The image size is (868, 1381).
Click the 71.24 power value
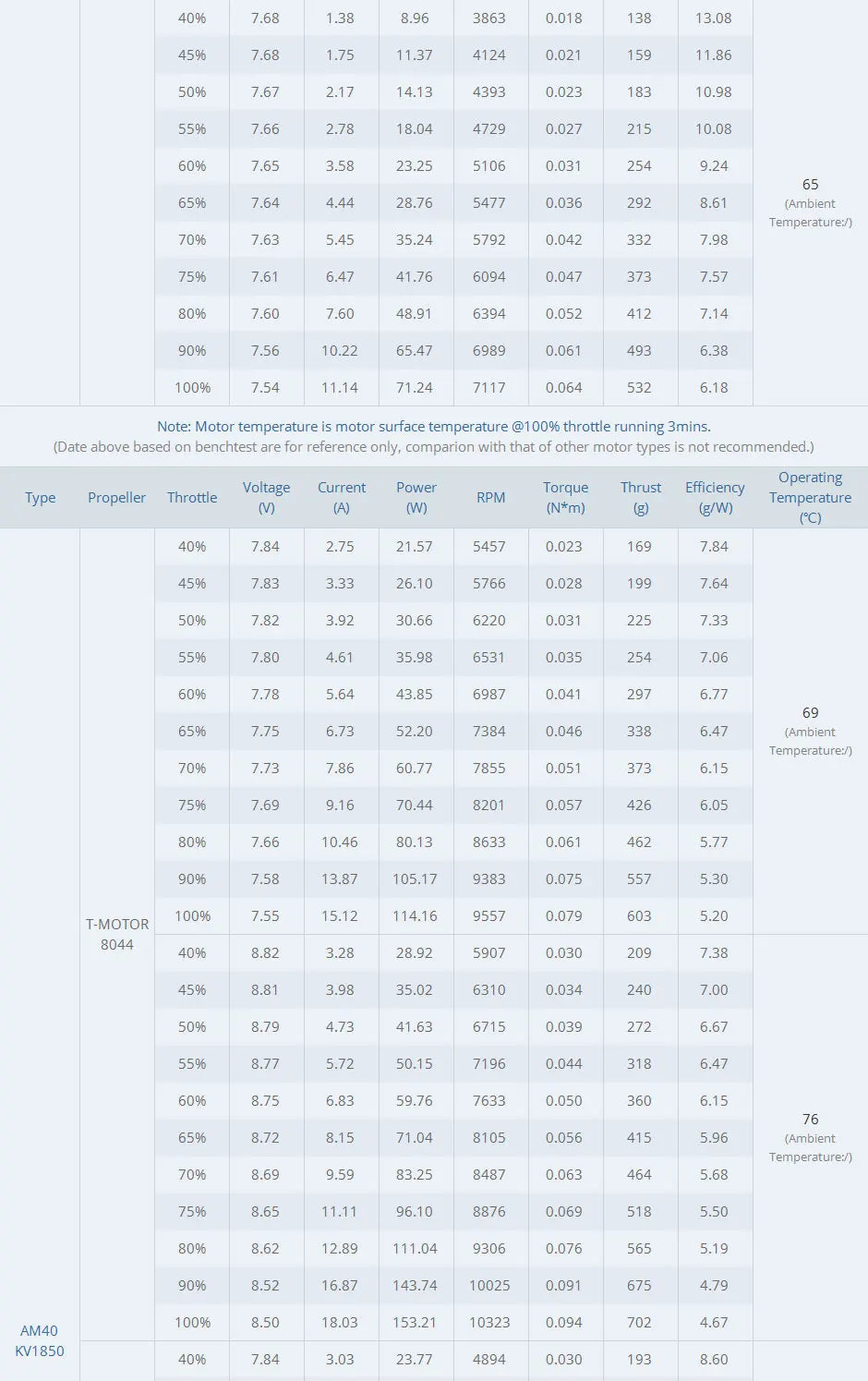click(x=415, y=388)
